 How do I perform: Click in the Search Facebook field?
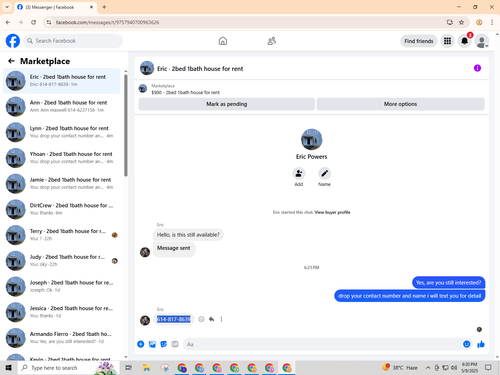pos(73,41)
